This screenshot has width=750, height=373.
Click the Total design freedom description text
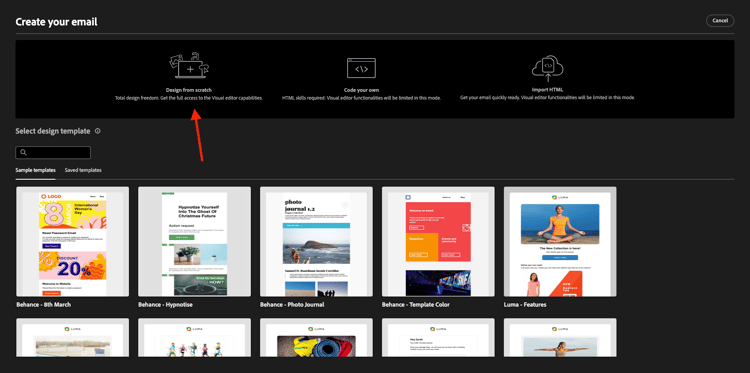pos(189,98)
